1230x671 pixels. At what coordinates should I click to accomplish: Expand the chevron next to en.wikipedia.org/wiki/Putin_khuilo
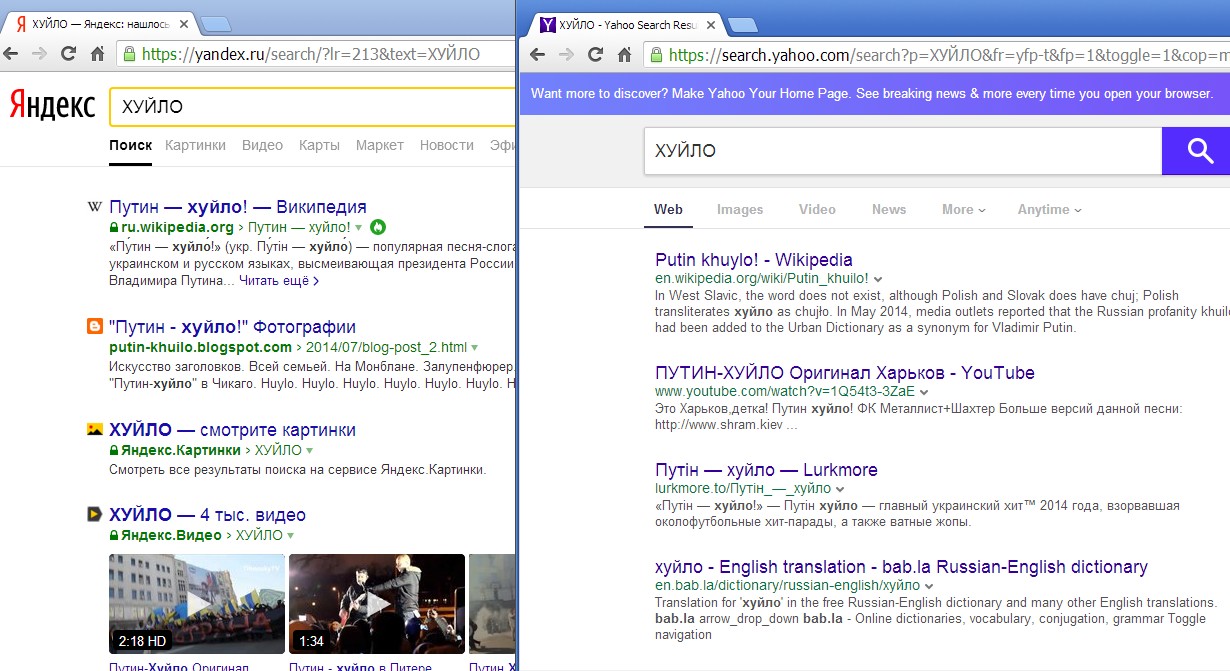click(x=878, y=279)
